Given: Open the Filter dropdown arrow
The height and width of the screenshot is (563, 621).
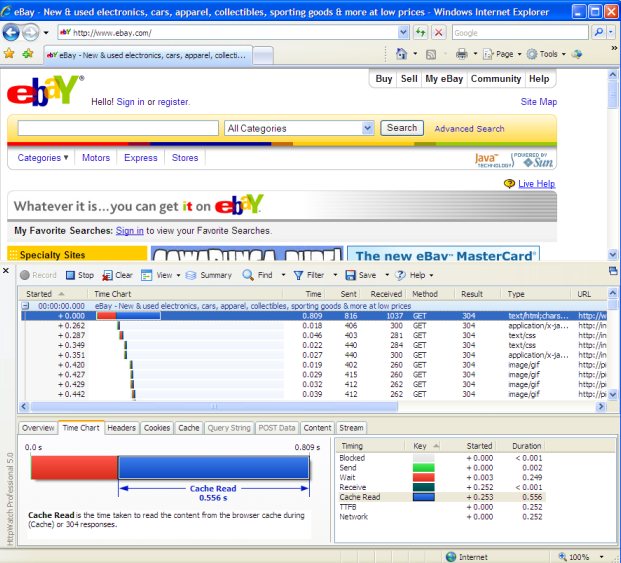Looking at the screenshot, I should point(335,275).
